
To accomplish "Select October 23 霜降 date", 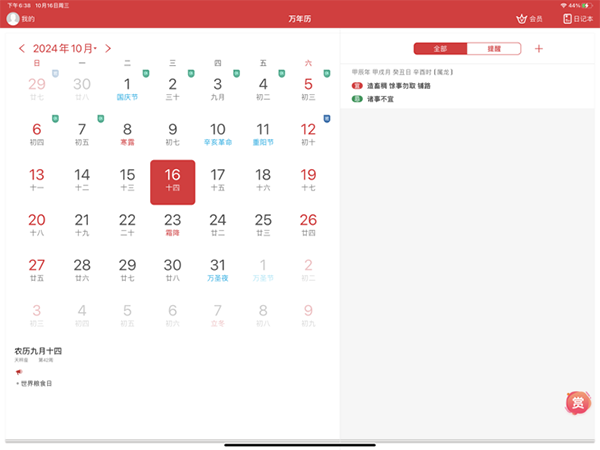I will pos(172,225).
